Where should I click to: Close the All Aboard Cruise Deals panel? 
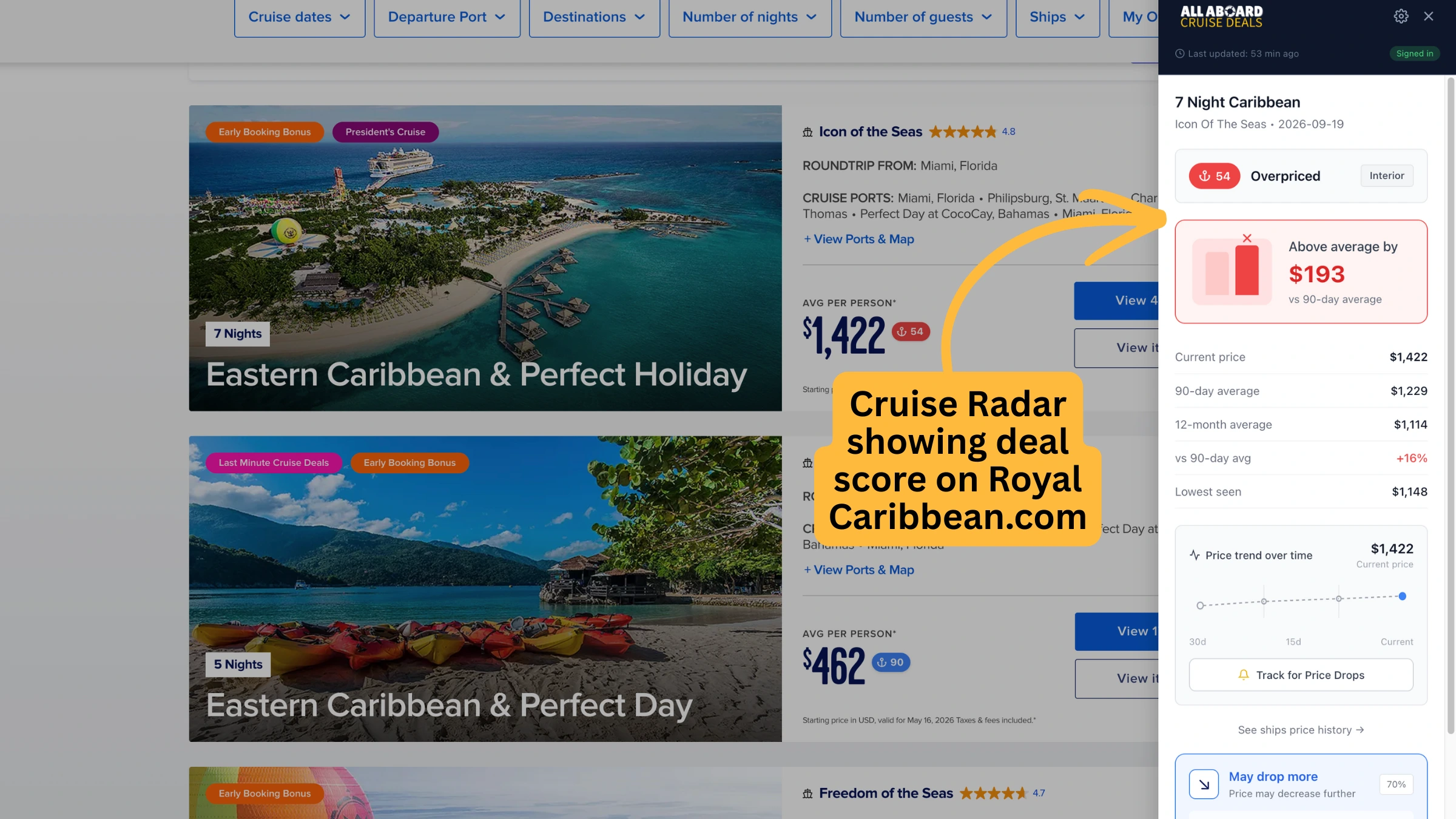[1429, 16]
